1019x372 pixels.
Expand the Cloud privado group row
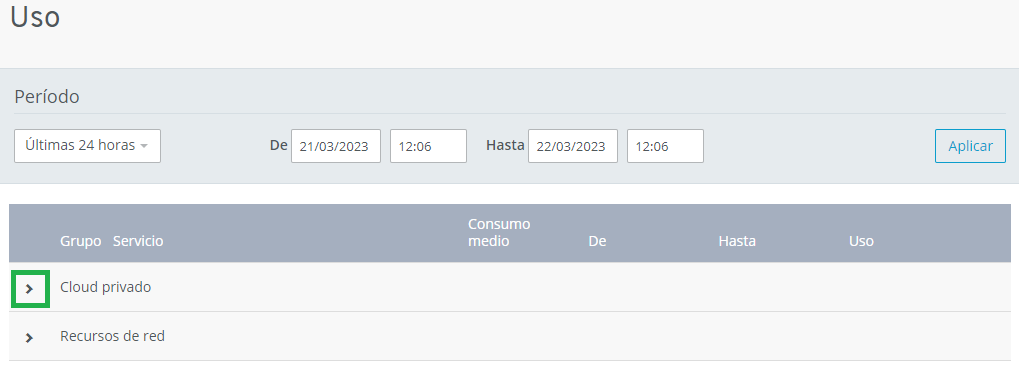(30, 289)
